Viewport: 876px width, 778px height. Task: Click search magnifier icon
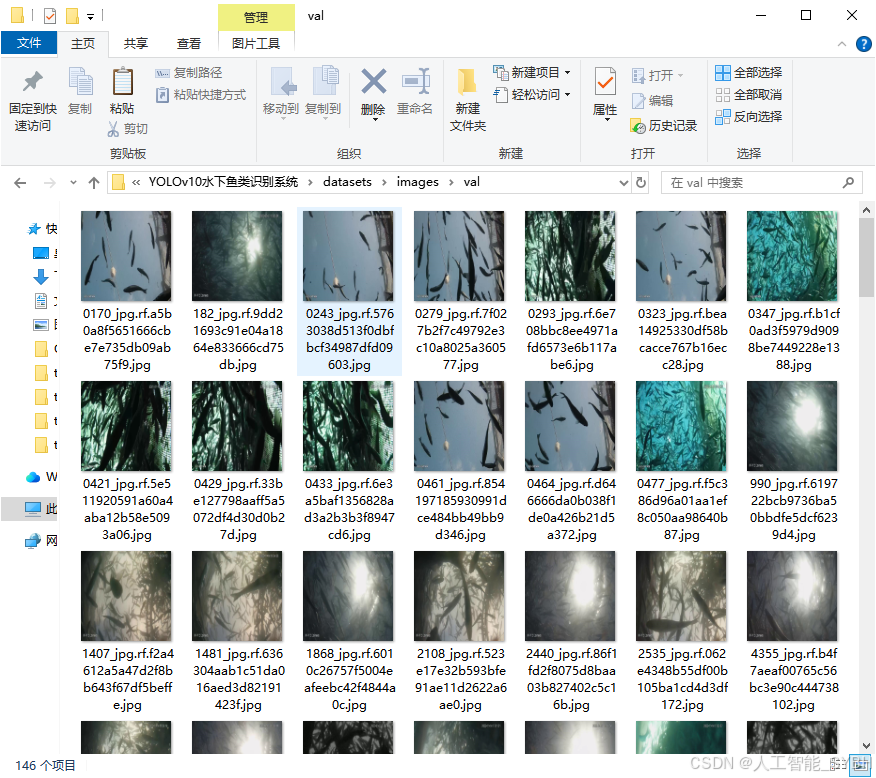848,183
